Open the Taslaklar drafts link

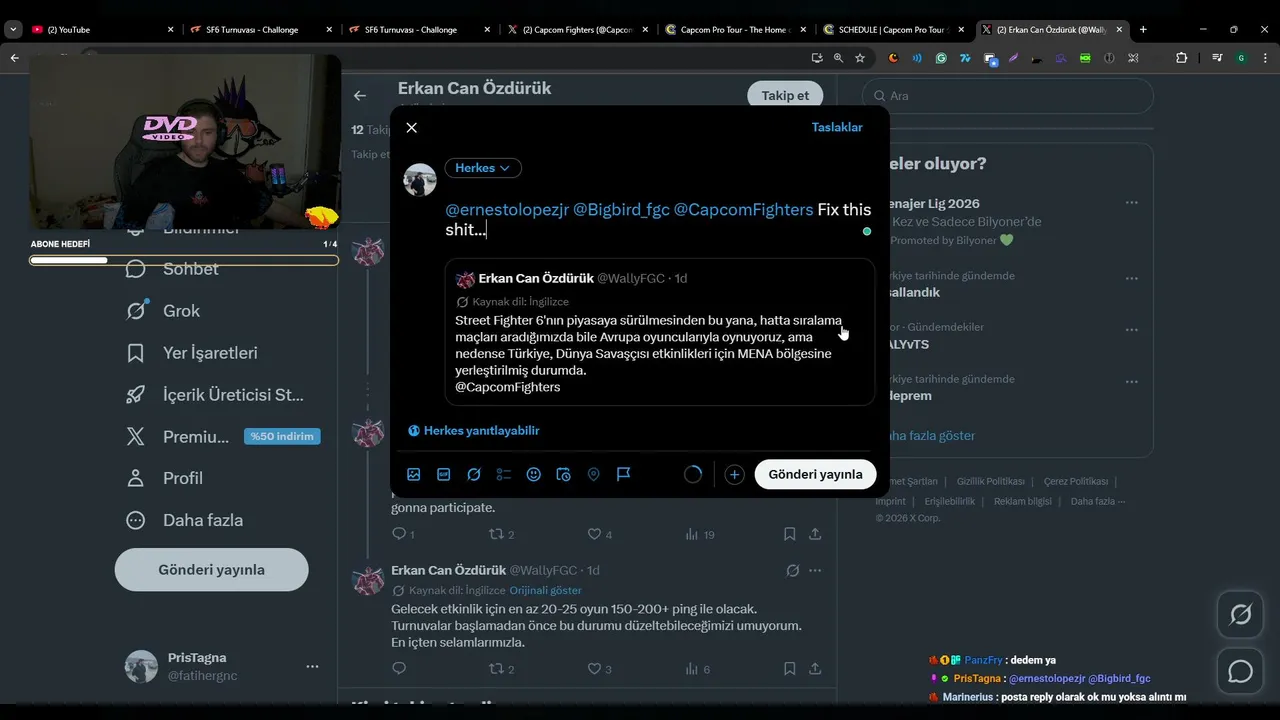(837, 127)
